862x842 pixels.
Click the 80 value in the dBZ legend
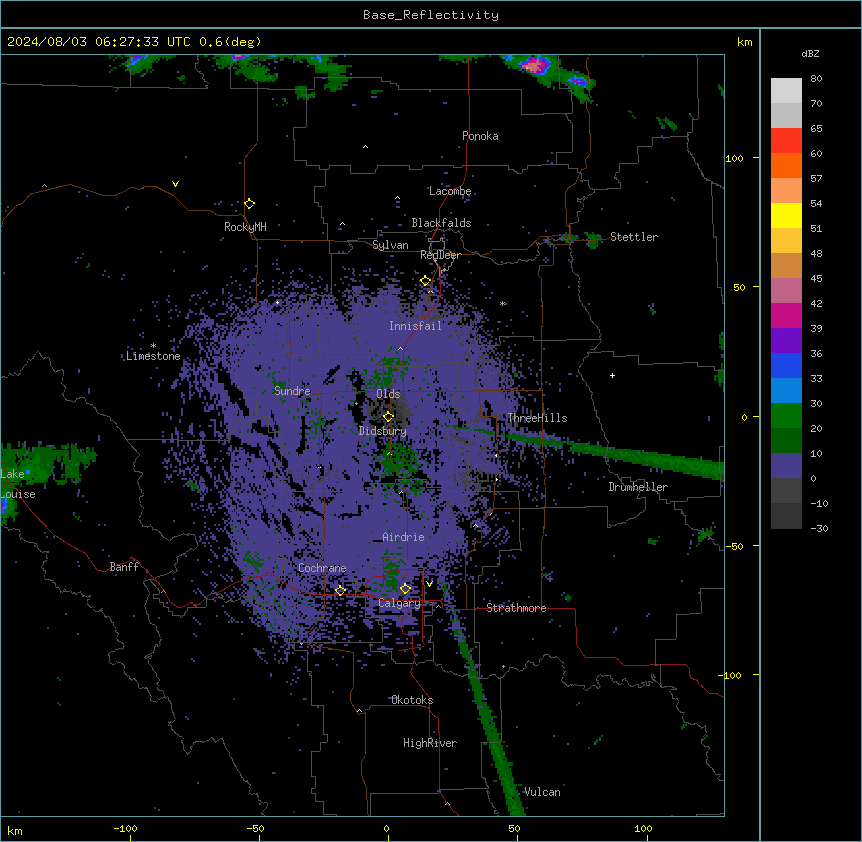[816, 79]
